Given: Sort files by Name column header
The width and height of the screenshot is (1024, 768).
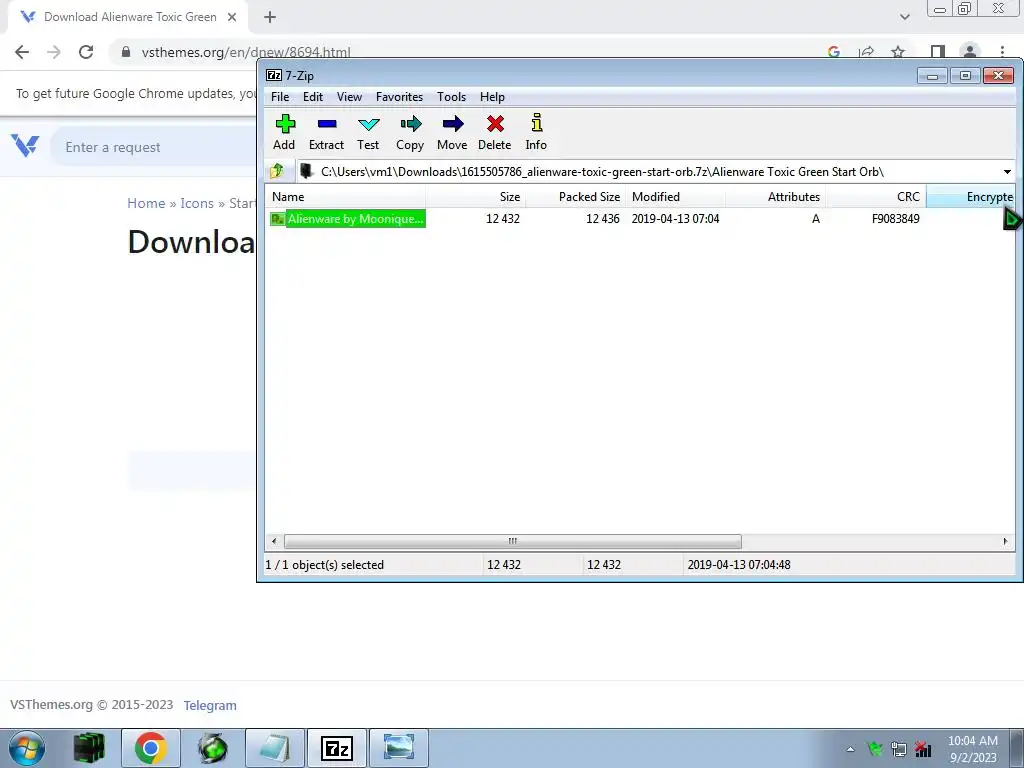Looking at the screenshot, I should click(x=345, y=197).
